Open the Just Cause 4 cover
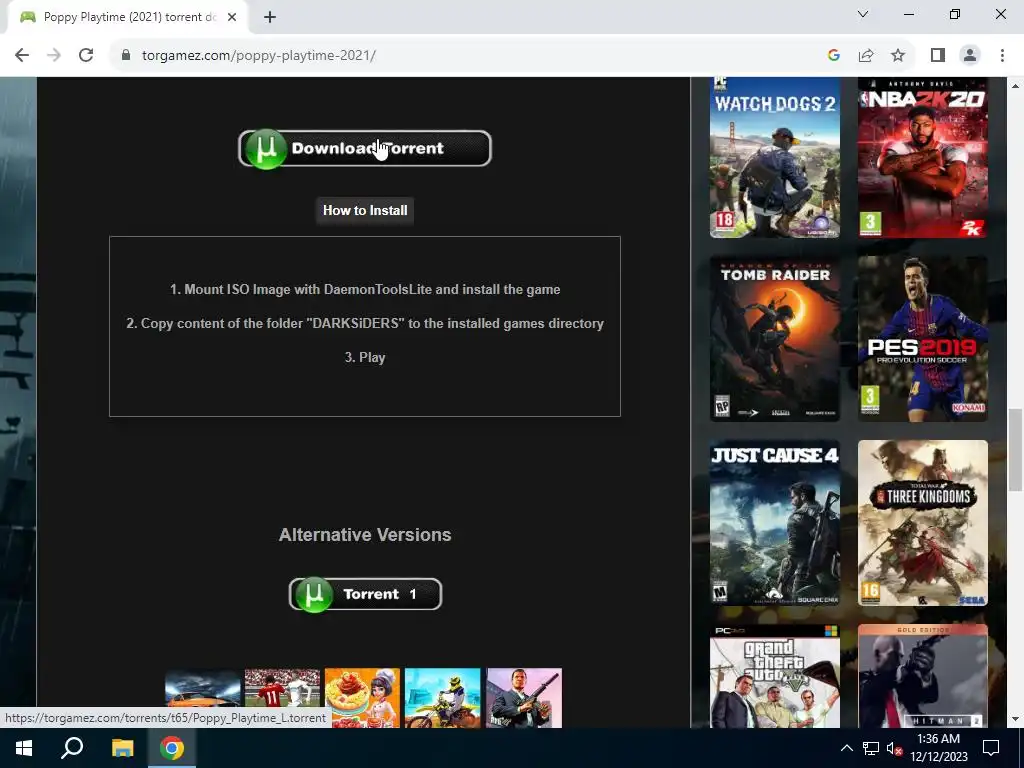This screenshot has height=768, width=1024. pos(775,523)
